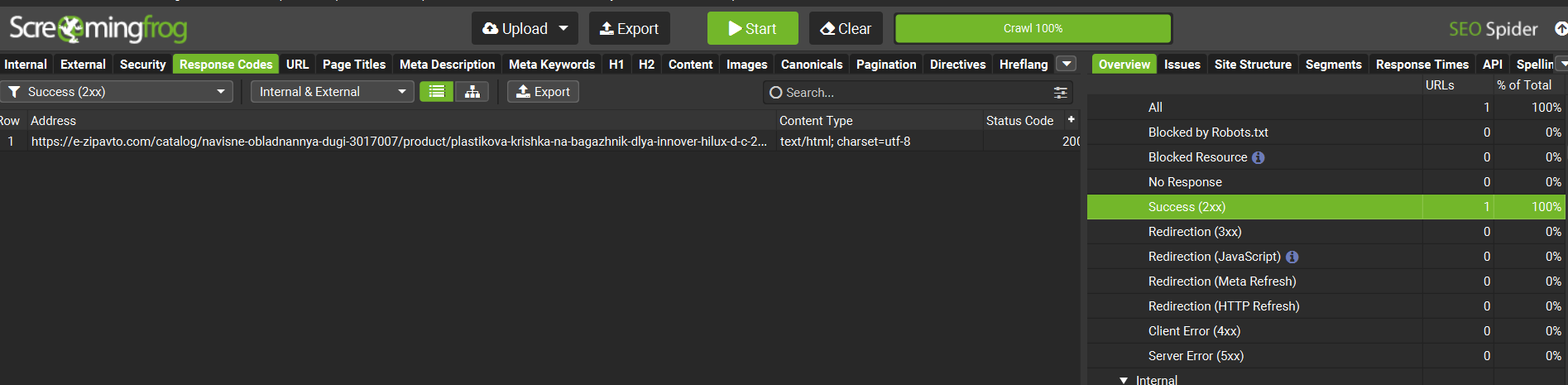Click the add column plus icon
This screenshot has width=1568, height=385.
[x=1071, y=120]
